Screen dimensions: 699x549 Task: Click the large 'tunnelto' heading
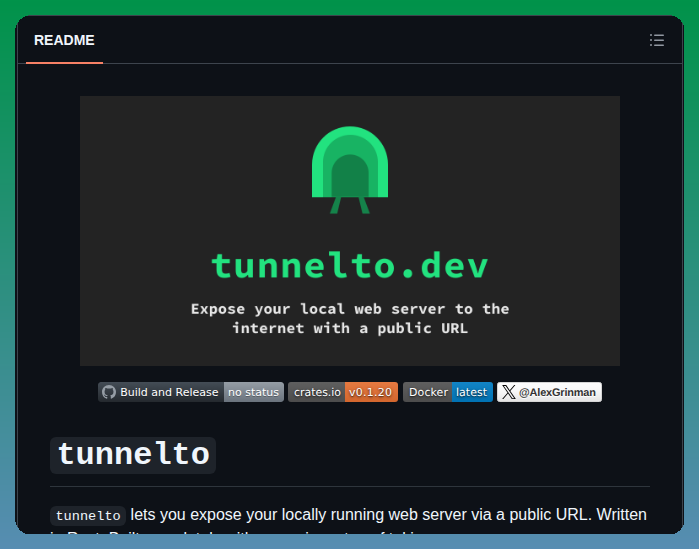pyautogui.click(x=133, y=455)
